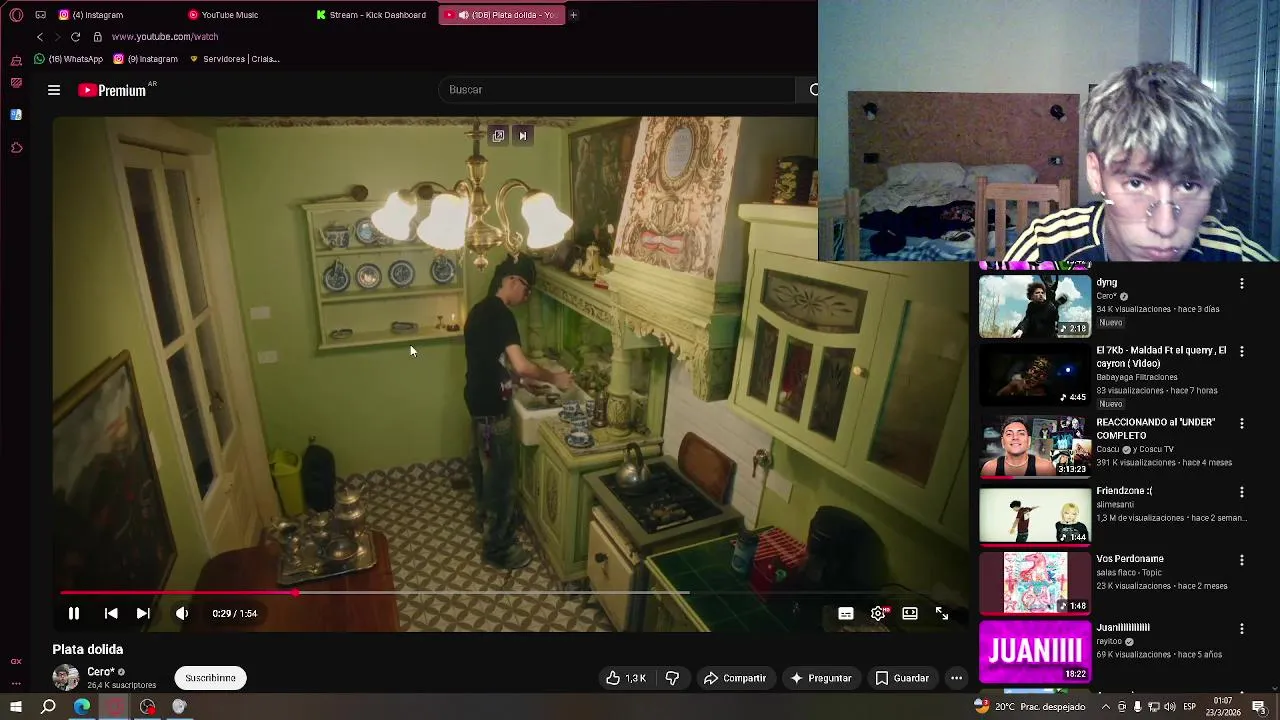Focus the Buscar search field
Viewport: 1280px width, 720px height.
[616, 90]
